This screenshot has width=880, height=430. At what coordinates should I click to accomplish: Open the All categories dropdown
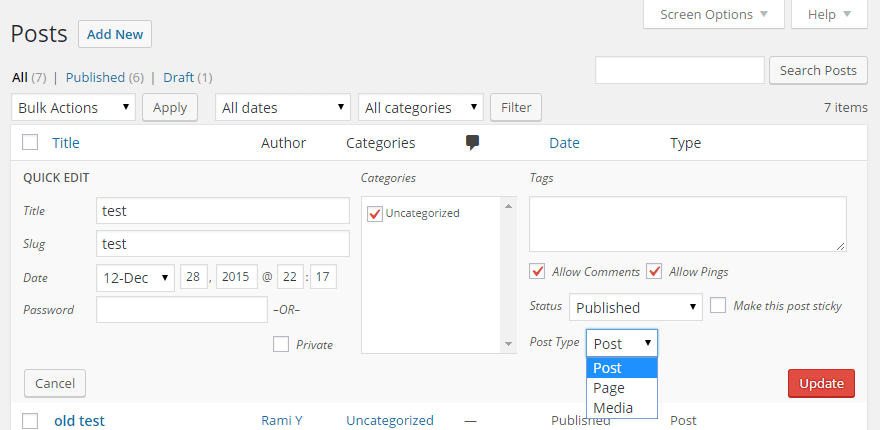pyautogui.click(x=420, y=107)
